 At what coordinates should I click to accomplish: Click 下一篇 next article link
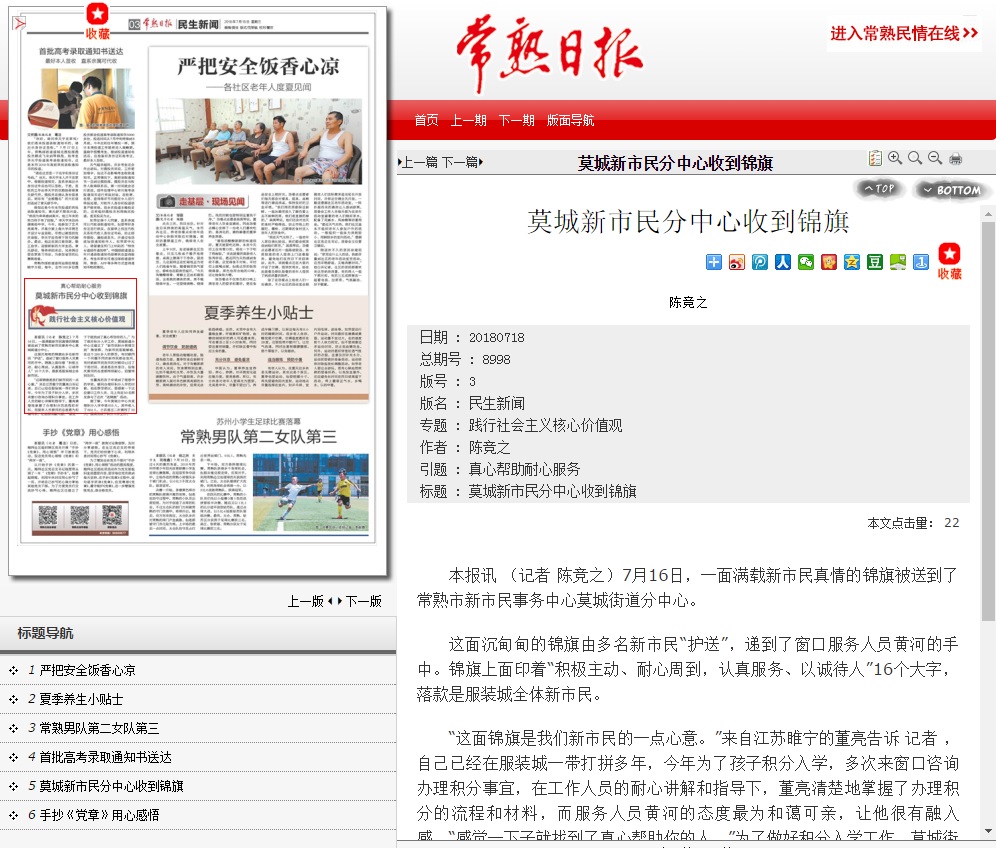[462, 163]
